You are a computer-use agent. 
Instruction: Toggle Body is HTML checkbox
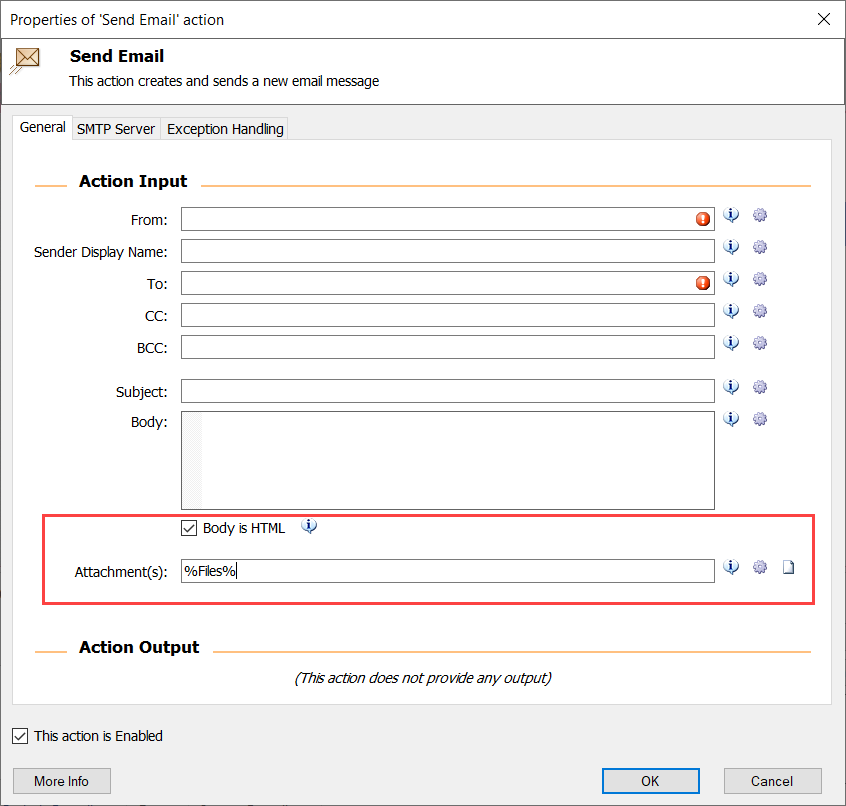point(189,528)
